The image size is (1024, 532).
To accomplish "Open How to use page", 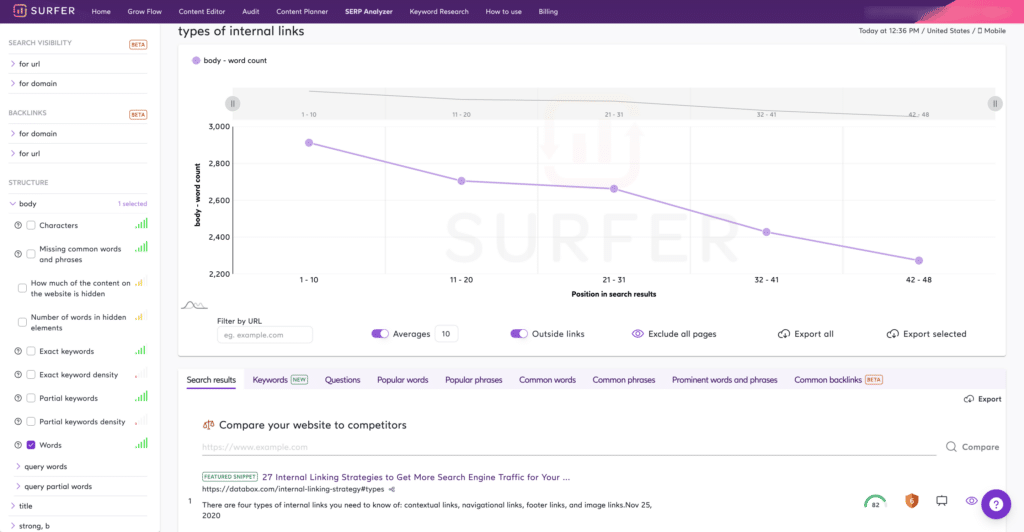I will coord(504,11).
